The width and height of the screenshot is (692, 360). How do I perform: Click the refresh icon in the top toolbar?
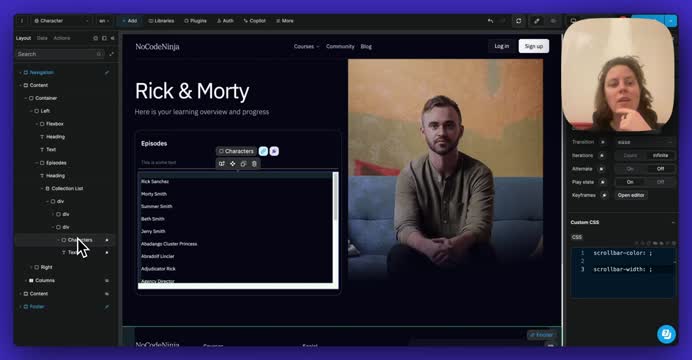(519, 21)
